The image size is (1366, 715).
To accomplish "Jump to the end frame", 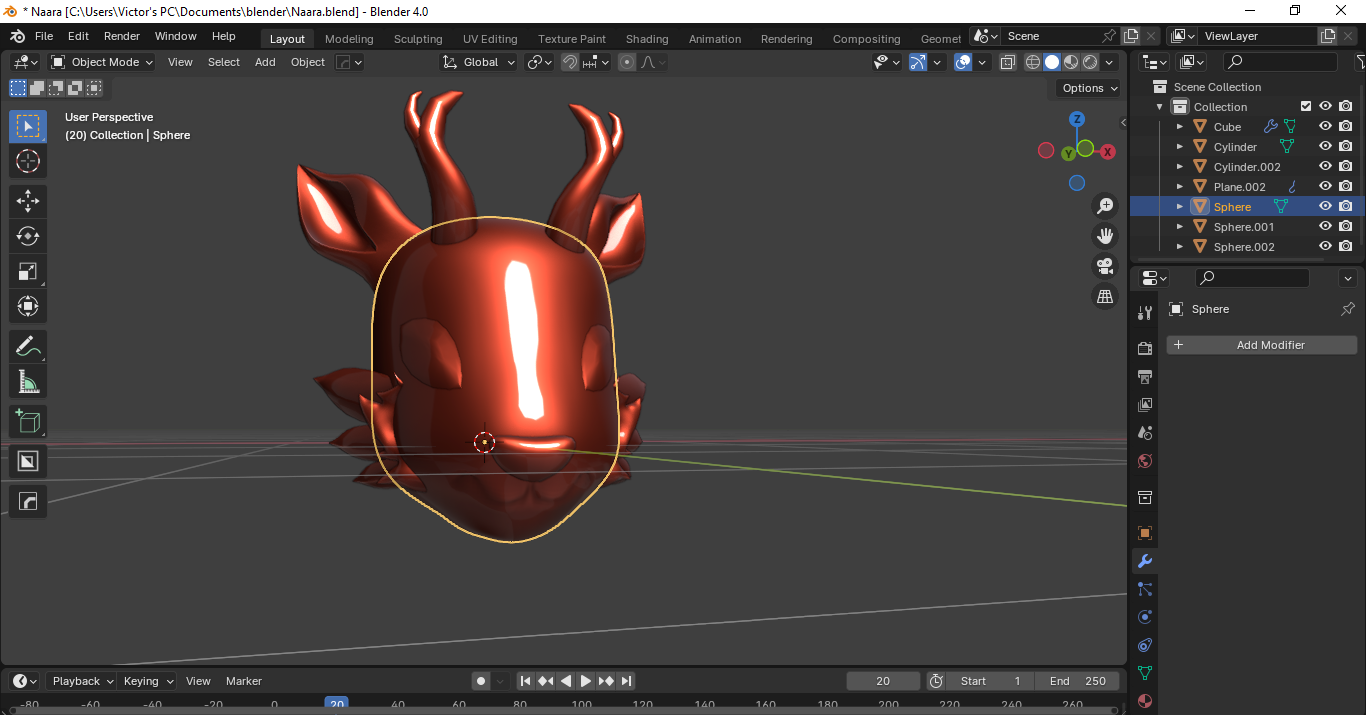I will tap(626, 681).
